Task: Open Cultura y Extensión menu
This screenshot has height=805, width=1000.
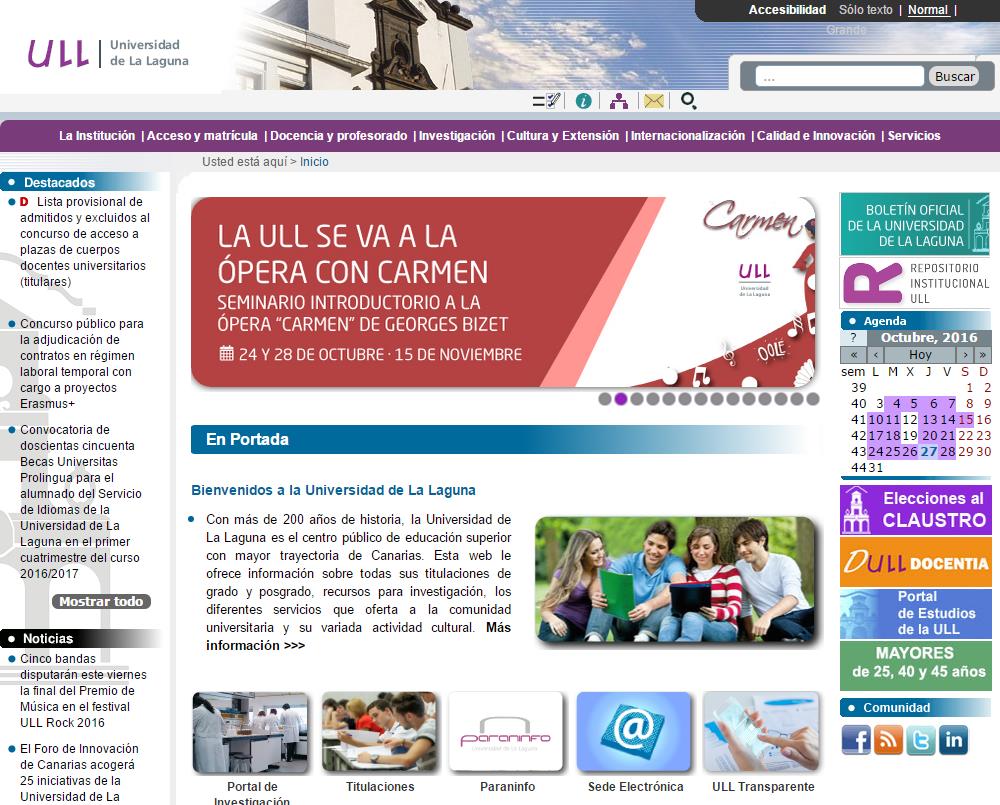Action: (x=562, y=136)
